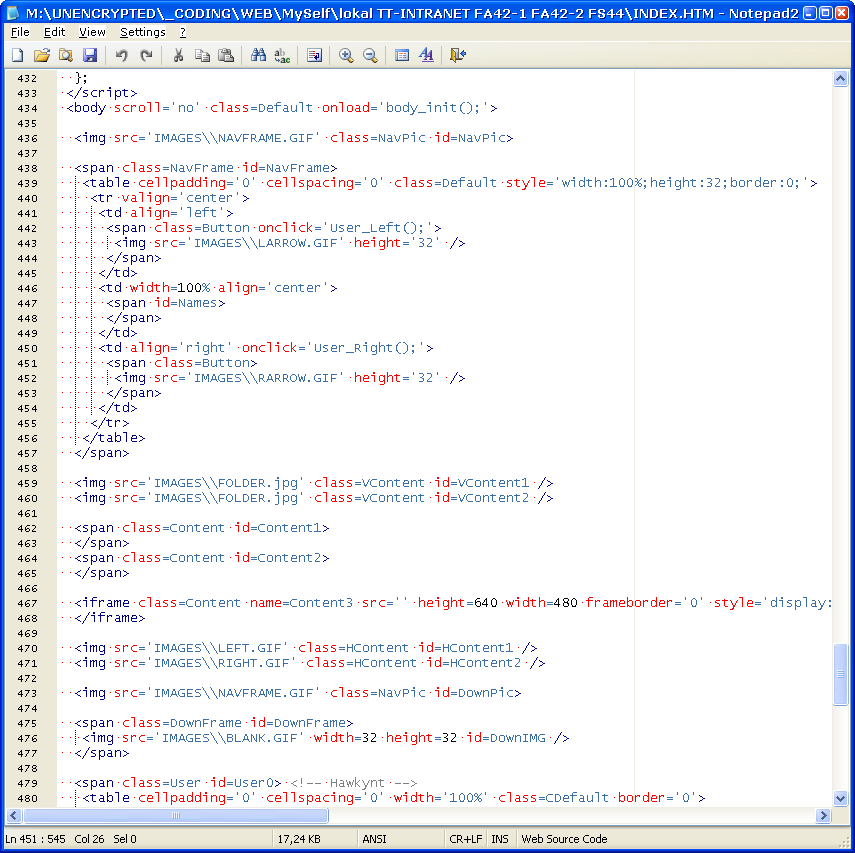Open customize schemes font icon
The height and width of the screenshot is (853, 855).
[x=426, y=55]
